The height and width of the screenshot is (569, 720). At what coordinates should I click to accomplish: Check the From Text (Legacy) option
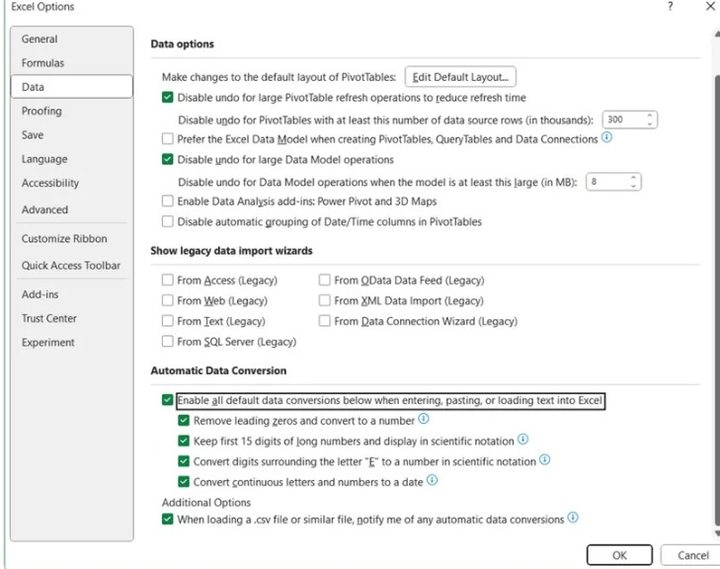click(x=168, y=321)
